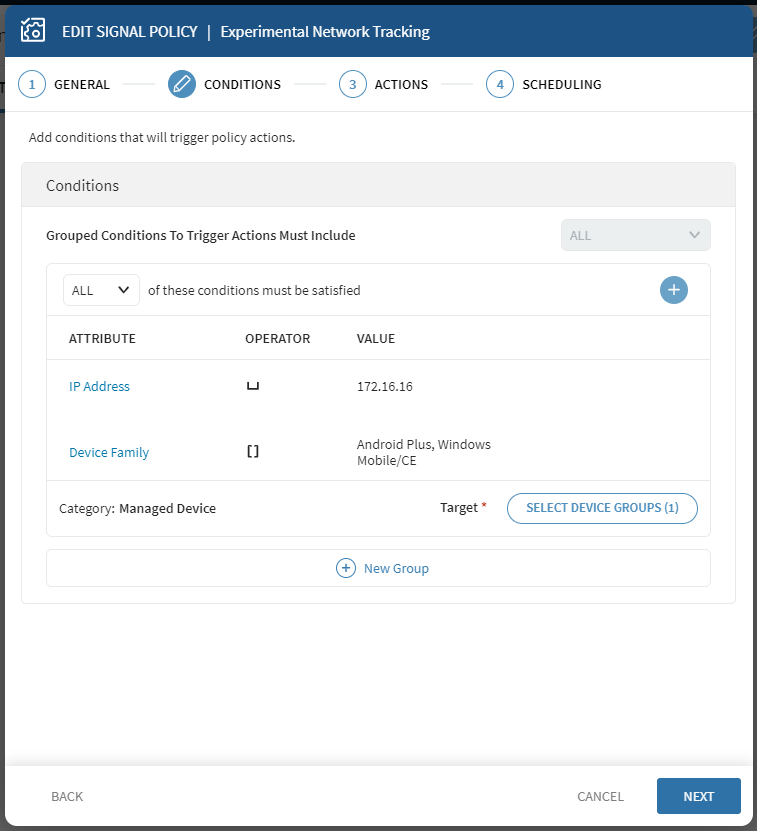The width and height of the screenshot is (757, 831).
Task: Open the Device Family attribute link
Action: click(x=109, y=453)
